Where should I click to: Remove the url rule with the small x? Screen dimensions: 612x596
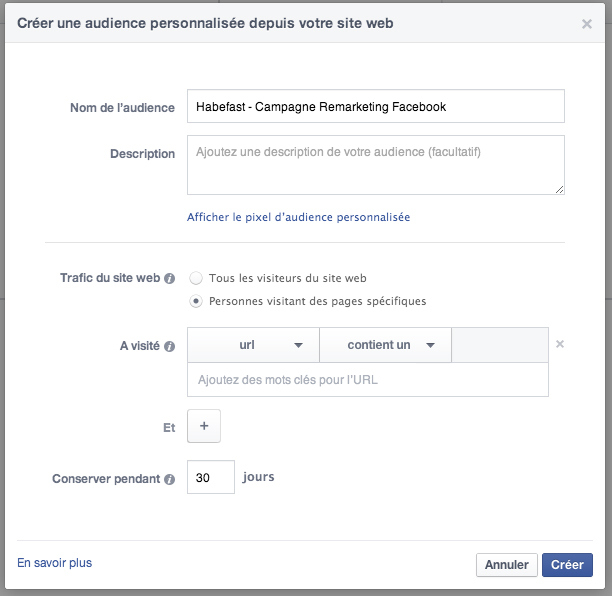(x=560, y=344)
